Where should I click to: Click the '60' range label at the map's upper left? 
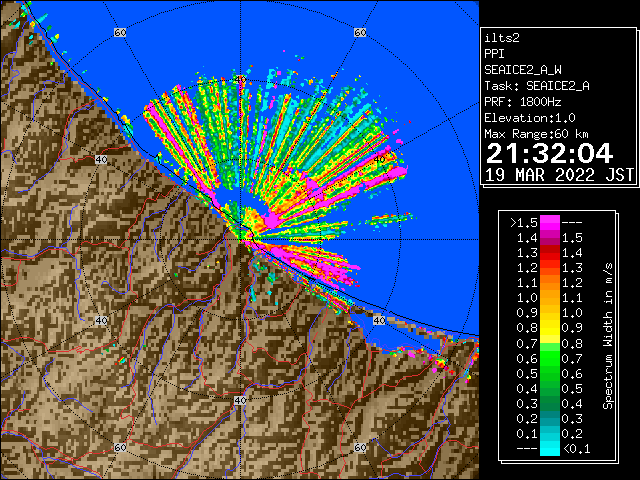click(120, 32)
